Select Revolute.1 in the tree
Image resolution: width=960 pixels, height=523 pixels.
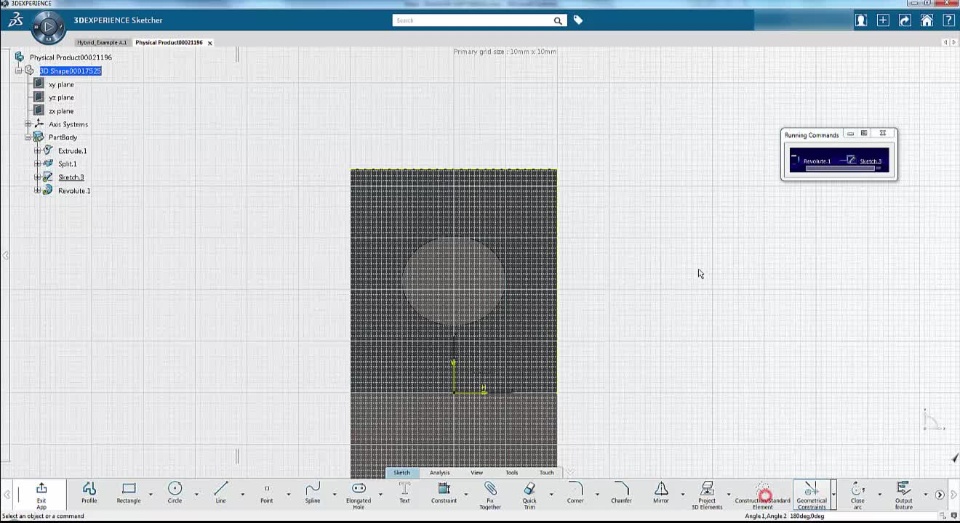coord(74,190)
